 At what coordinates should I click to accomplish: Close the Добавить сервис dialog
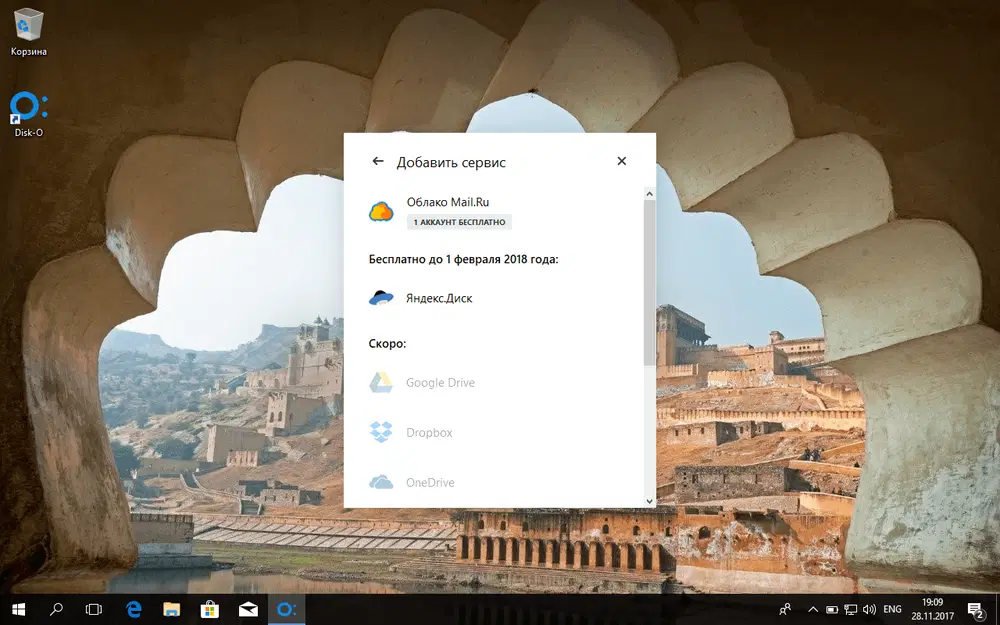click(x=622, y=161)
